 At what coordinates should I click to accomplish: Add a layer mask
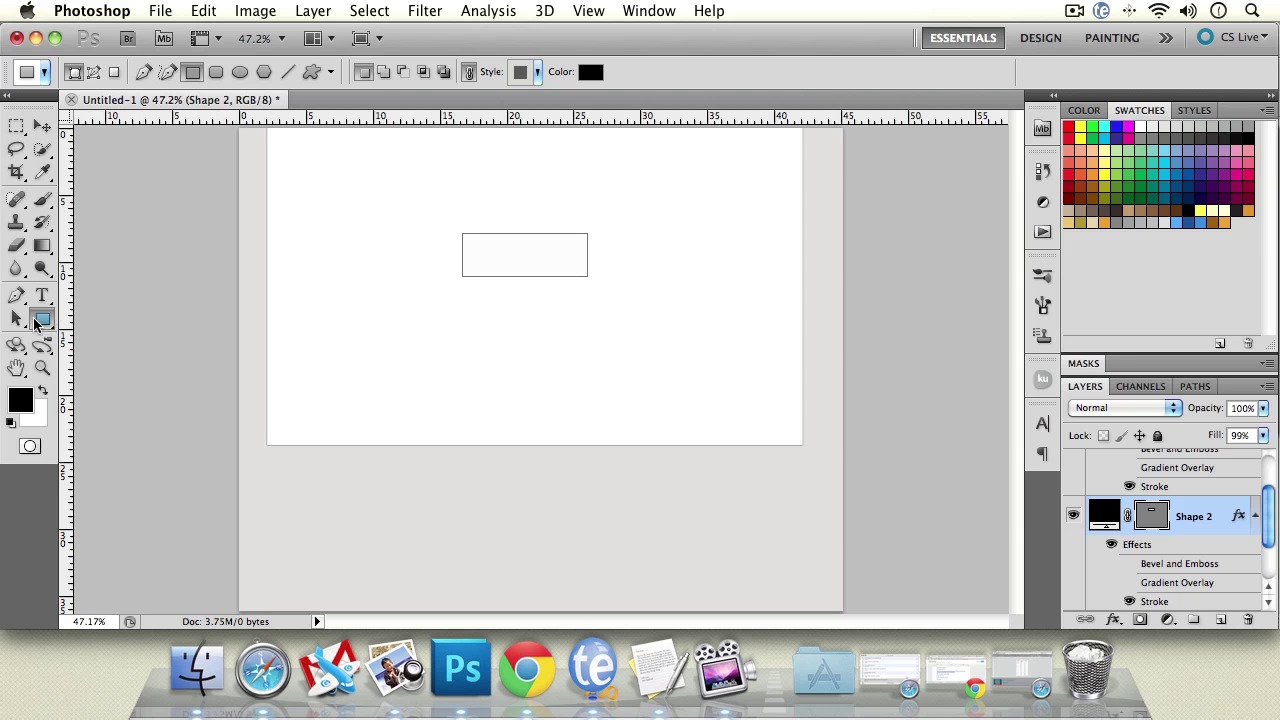1140,620
